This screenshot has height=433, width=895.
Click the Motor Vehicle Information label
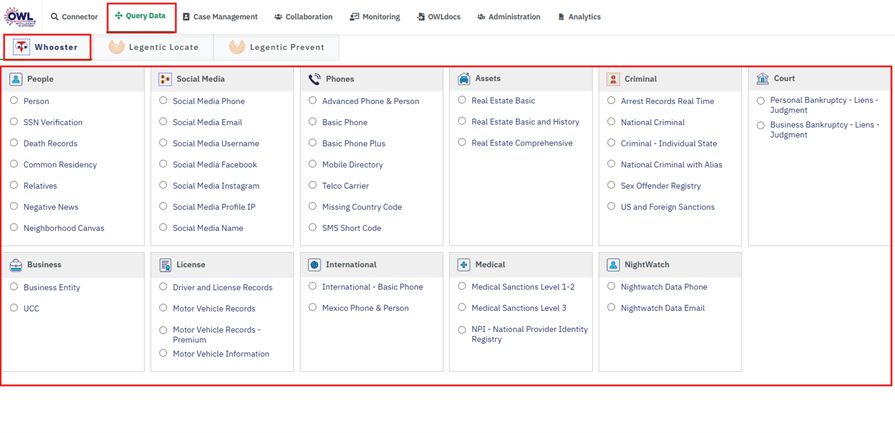point(221,354)
